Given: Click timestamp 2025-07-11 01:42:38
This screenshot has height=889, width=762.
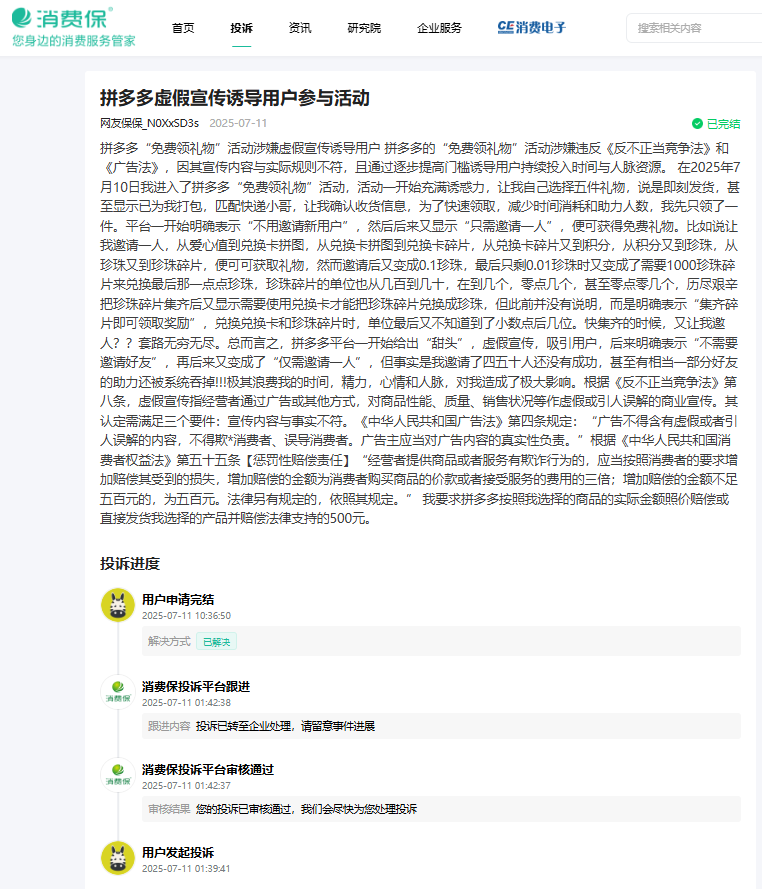Looking at the screenshot, I should pyautogui.click(x=187, y=702).
